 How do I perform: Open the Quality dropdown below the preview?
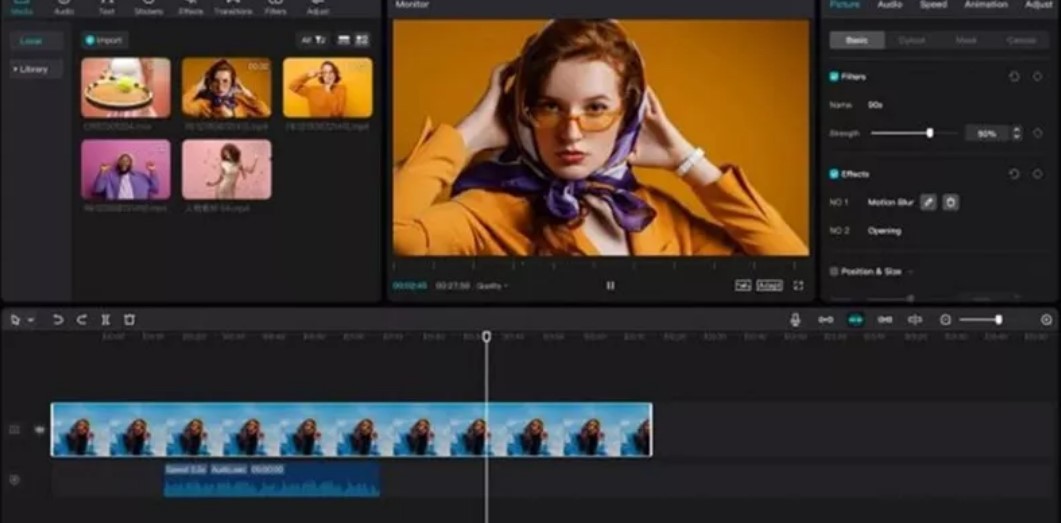[x=491, y=286]
